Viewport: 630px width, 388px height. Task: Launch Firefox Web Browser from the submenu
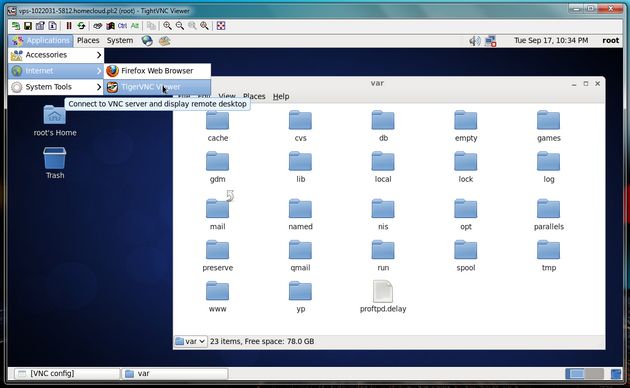coord(158,71)
